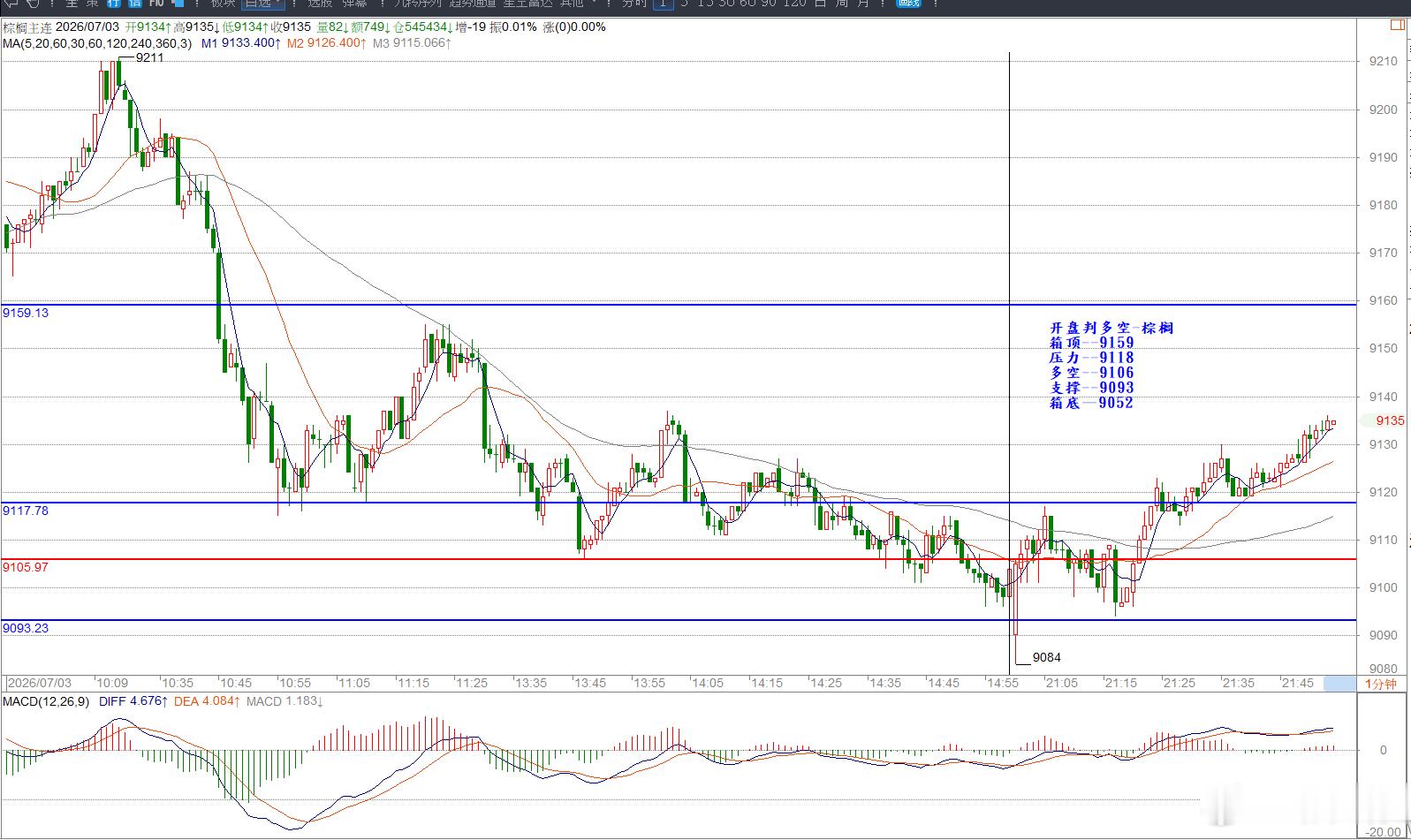Activate the blue 画线 drawing tool

[x=908, y=3]
